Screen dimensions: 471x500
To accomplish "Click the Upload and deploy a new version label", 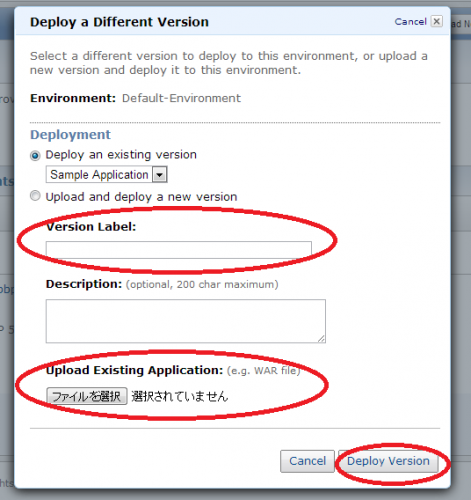I will [141, 197].
